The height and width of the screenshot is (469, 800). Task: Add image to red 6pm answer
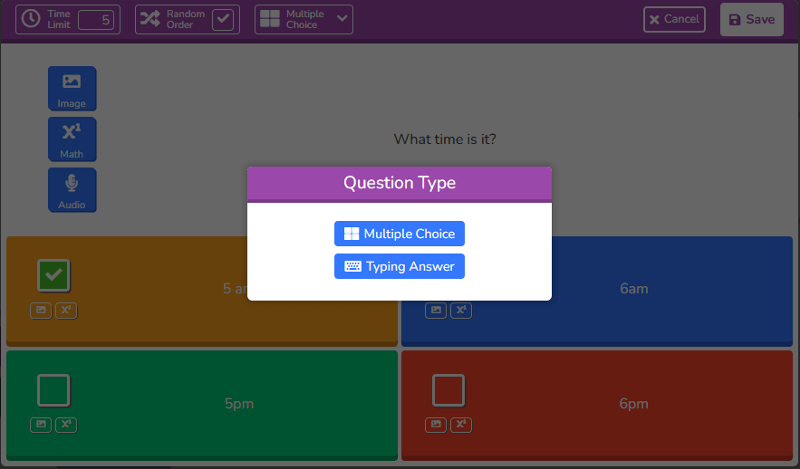436,425
